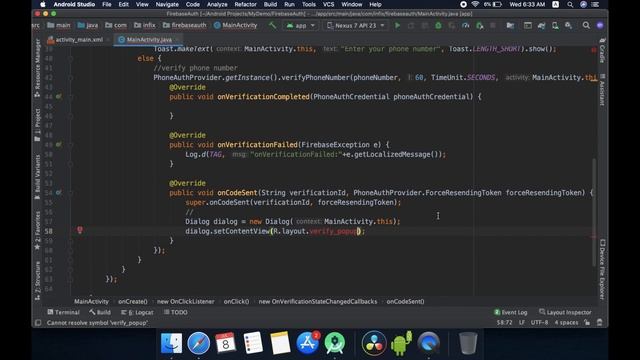
Task: Open Finder from the dock
Action: click(x=171, y=343)
